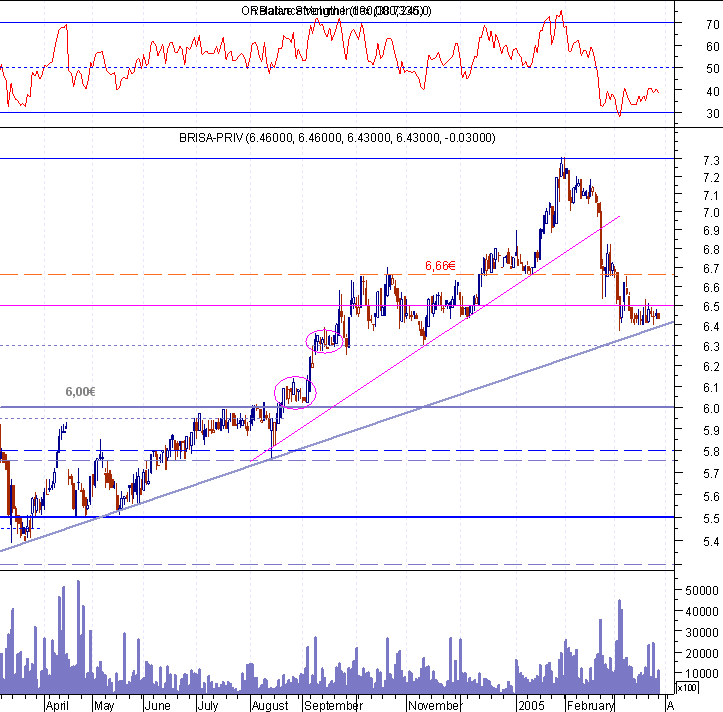Click the x100 volume multiplier box
This screenshot has height=712, width=723.
pos(687,688)
